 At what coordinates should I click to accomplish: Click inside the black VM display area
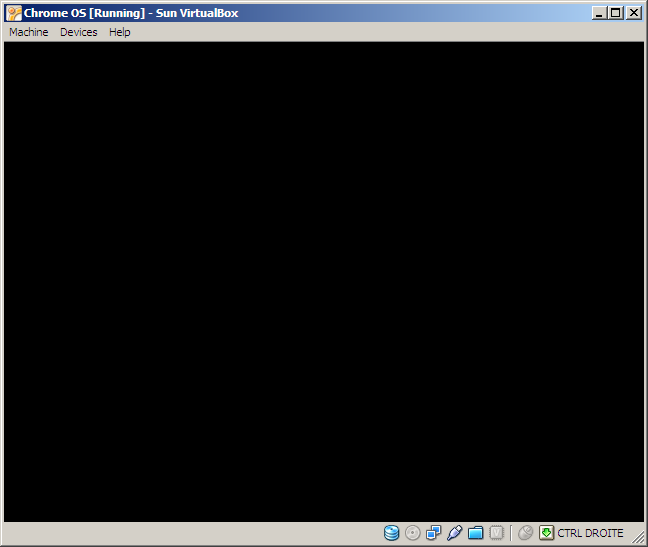(x=324, y=282)
